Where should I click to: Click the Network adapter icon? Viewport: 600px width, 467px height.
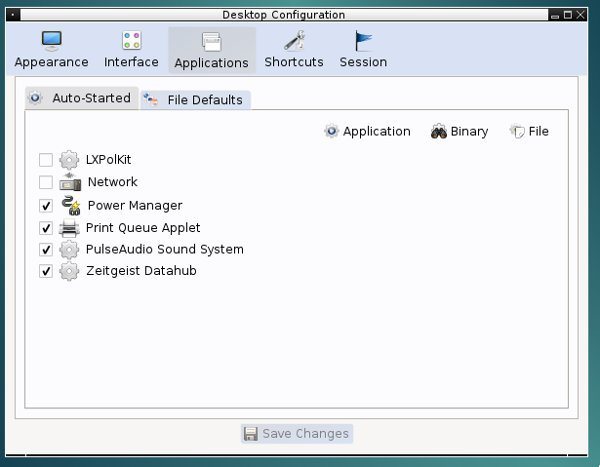[70, 181]
